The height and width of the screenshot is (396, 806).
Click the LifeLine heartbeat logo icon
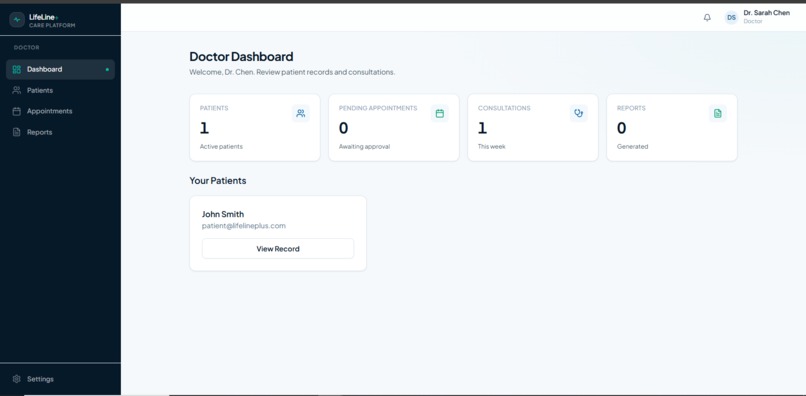17,20
